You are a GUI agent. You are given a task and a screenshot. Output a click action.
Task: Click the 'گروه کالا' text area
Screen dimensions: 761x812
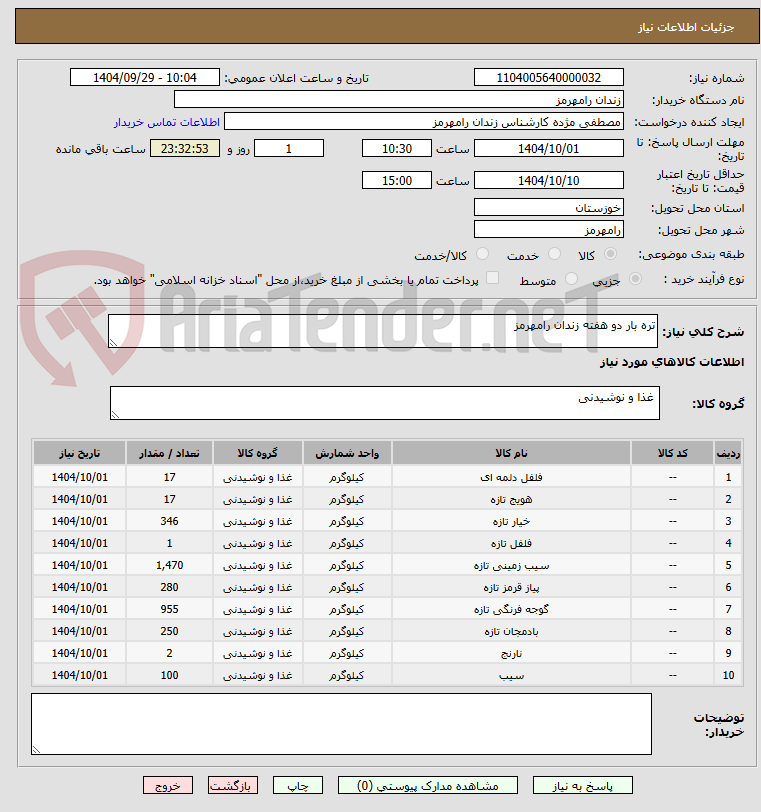click(x=383, y=403)
